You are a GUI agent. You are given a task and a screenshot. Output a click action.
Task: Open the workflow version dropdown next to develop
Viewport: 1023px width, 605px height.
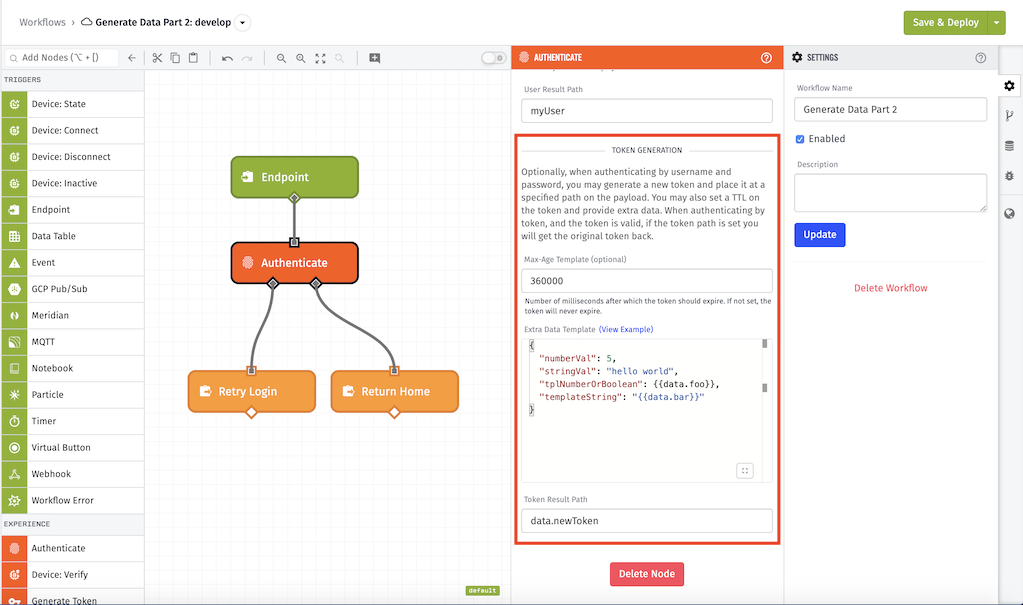coord(243,22)
